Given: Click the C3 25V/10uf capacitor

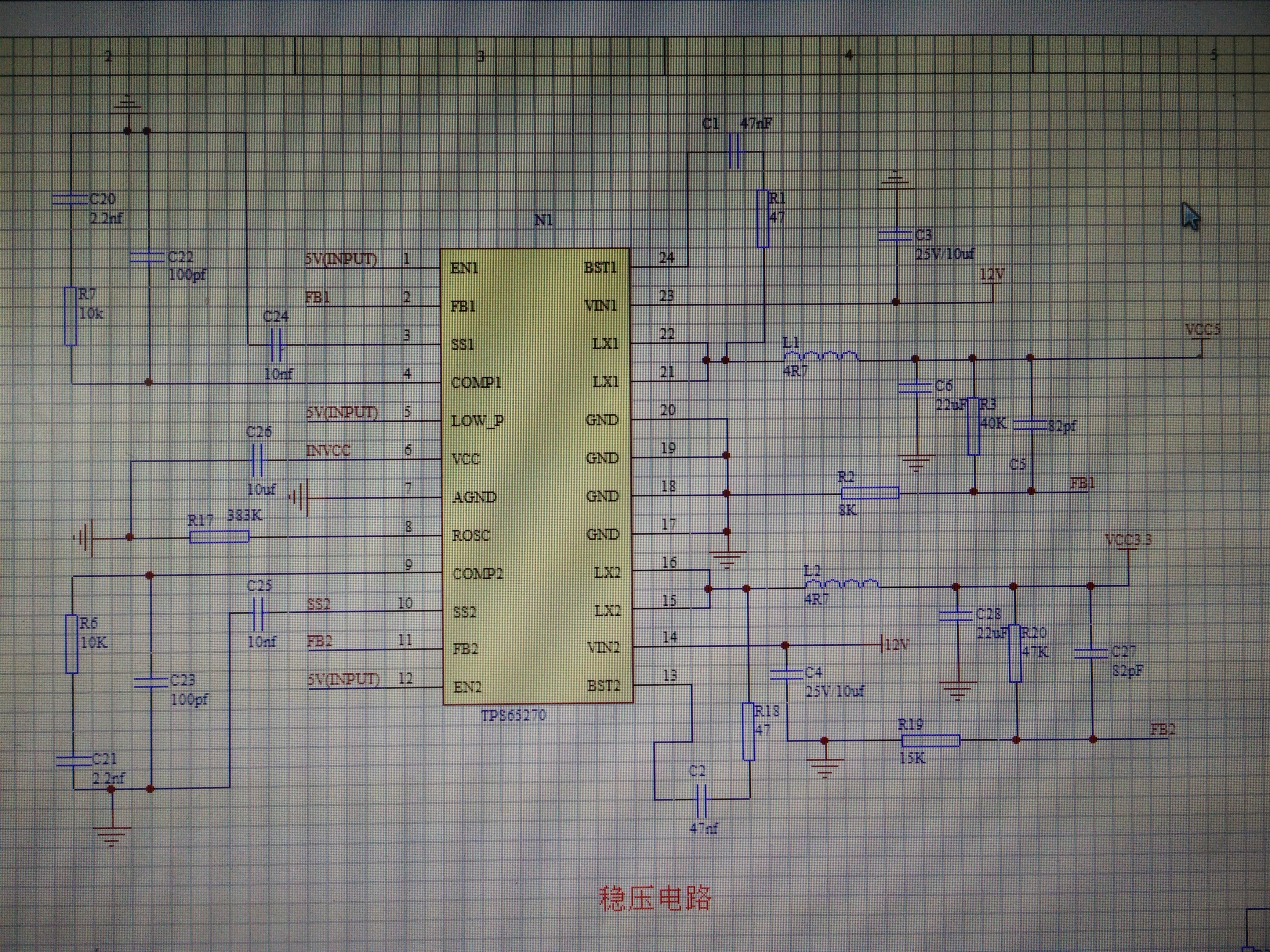Looking at the screenshot, I should point(896,235).
